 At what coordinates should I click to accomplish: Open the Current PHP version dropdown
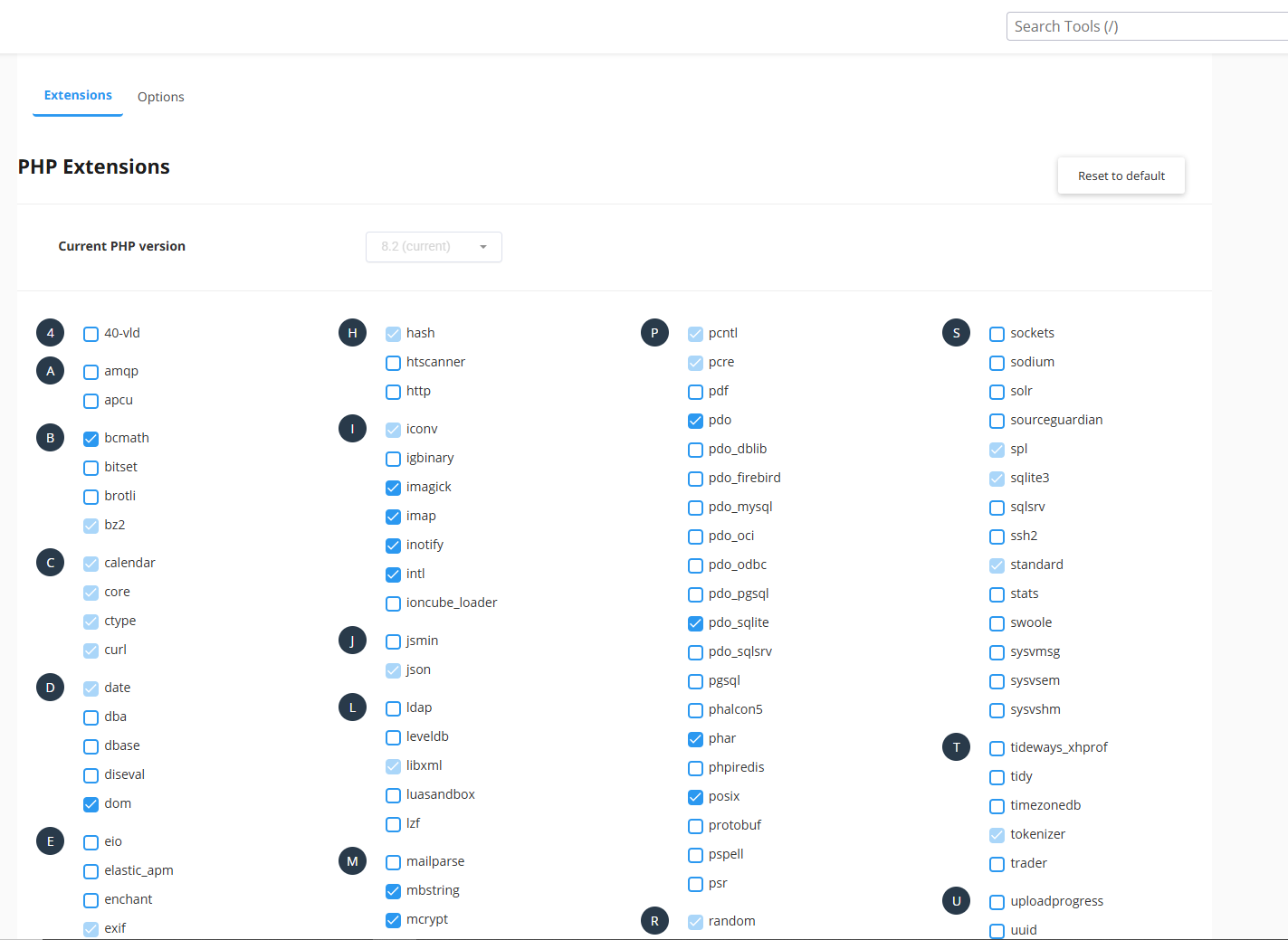[434, 247]
